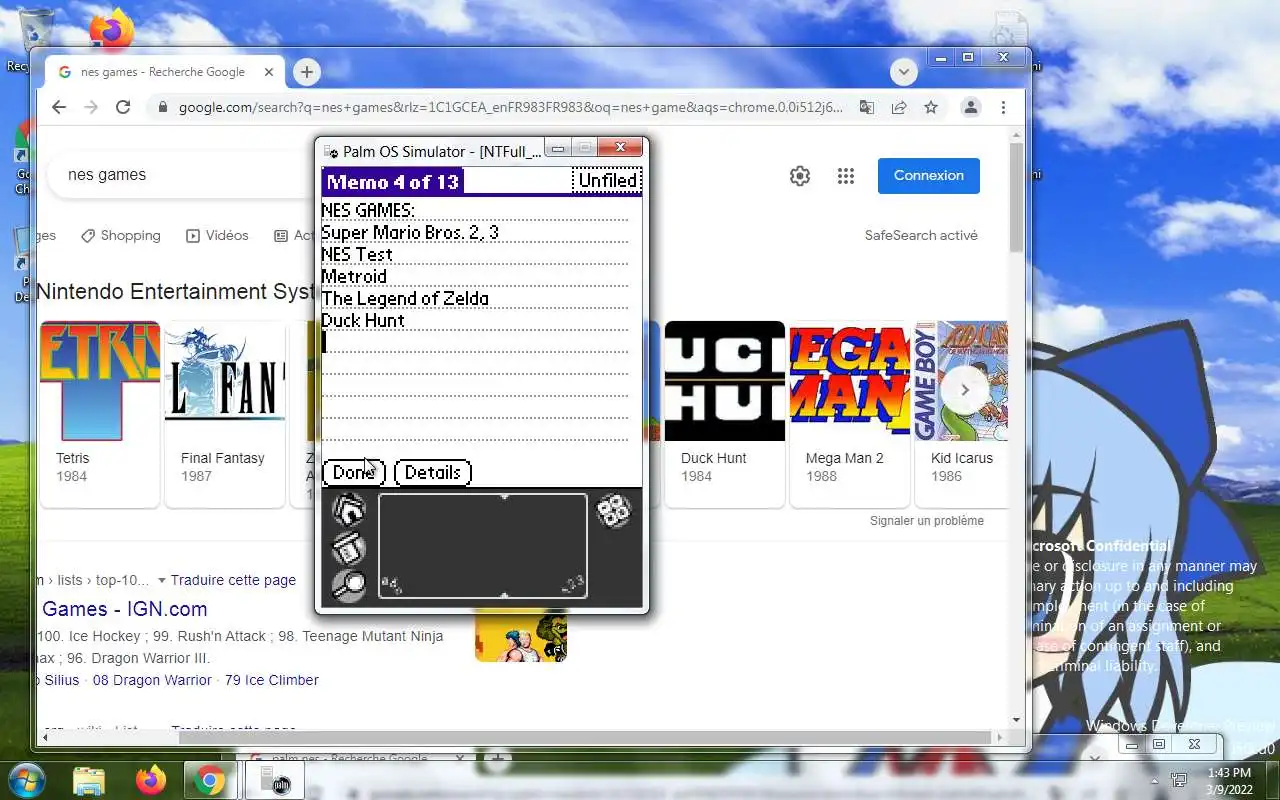Open the 'Games - IGN.com' result link

124,609
